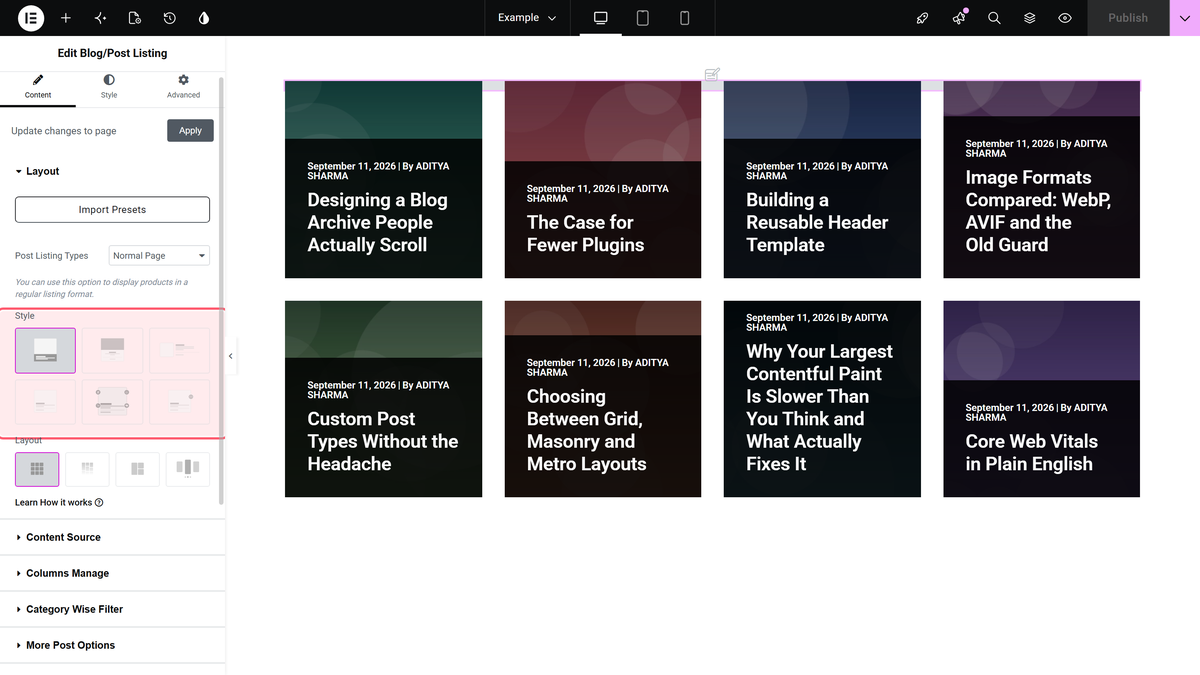Click the Content pencil tab icon
The width and height of the screenshot is (1200, 675).
point(38,79)
